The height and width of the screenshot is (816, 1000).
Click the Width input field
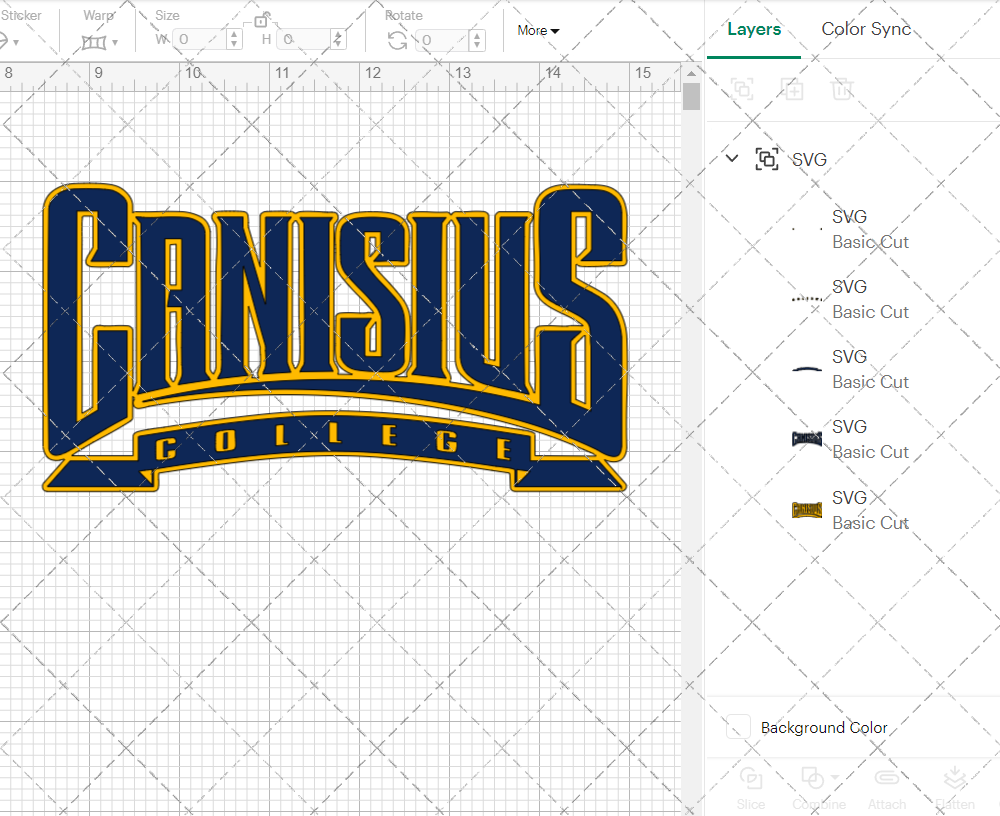[200, 38]
